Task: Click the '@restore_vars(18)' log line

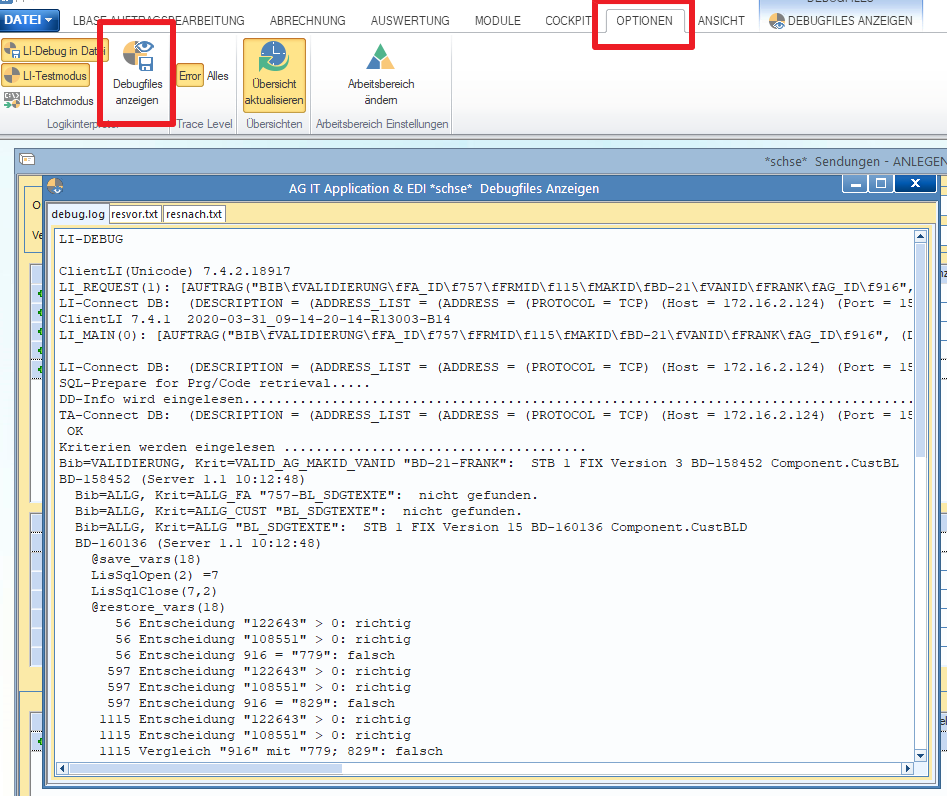Action: coord(158,608)
